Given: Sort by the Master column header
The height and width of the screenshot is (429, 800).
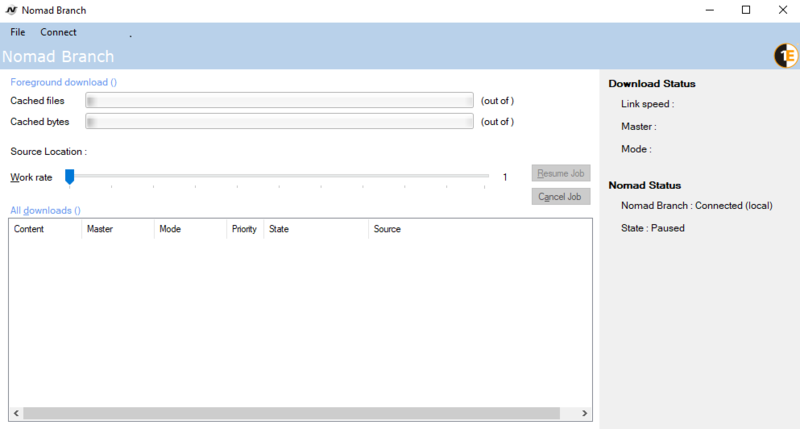Looking at the screenshot, I should click(x=118, y=229).
